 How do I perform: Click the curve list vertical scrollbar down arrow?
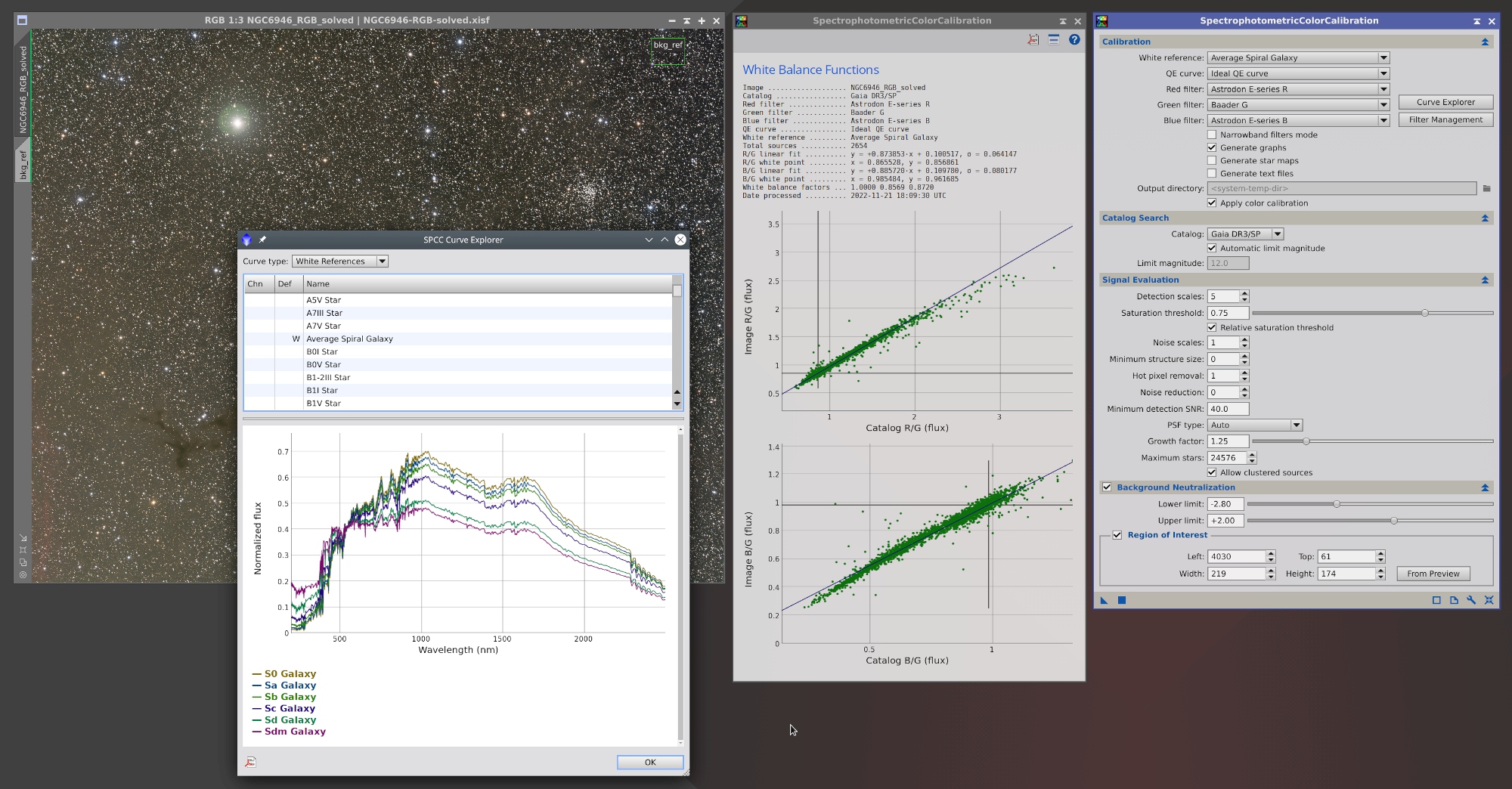[x=677, y=404]
